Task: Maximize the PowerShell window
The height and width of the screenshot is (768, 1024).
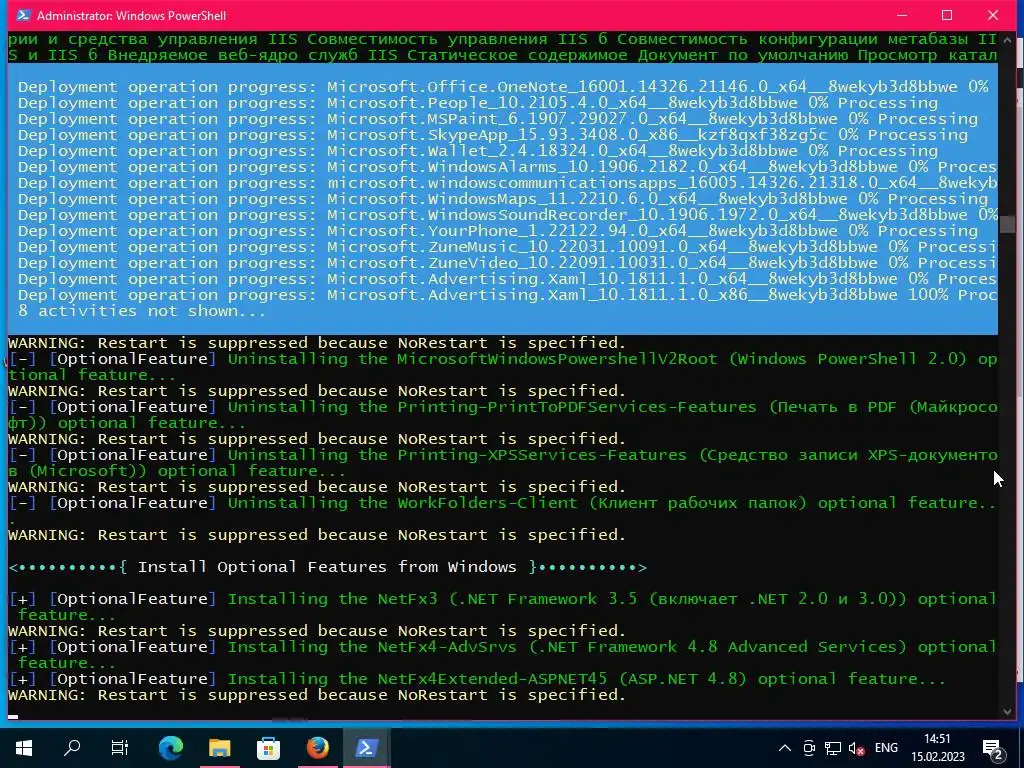Action: [x=947, y=15]
